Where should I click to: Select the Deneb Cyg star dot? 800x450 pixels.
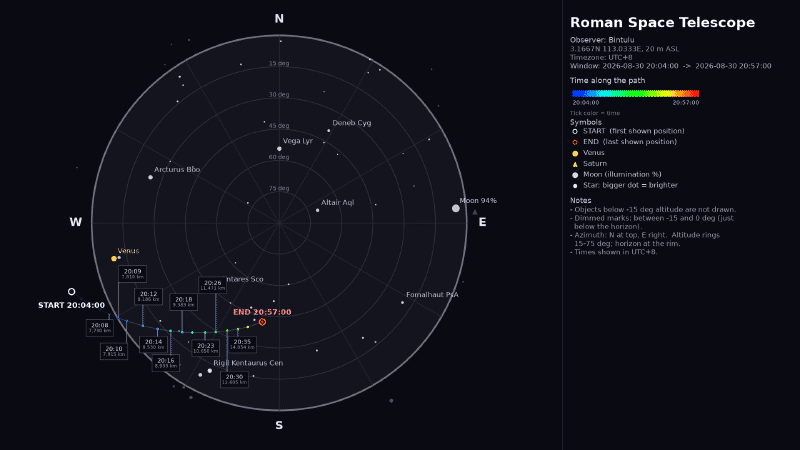pyautogui.click(x=329, y=131)
